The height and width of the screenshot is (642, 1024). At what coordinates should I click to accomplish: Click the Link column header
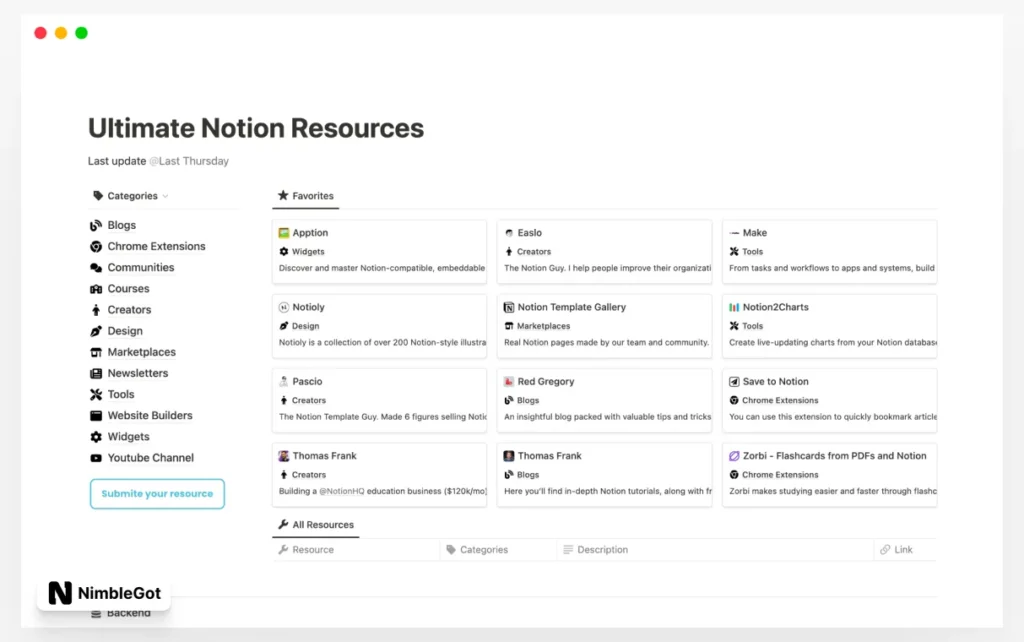[x=903, y=550]
